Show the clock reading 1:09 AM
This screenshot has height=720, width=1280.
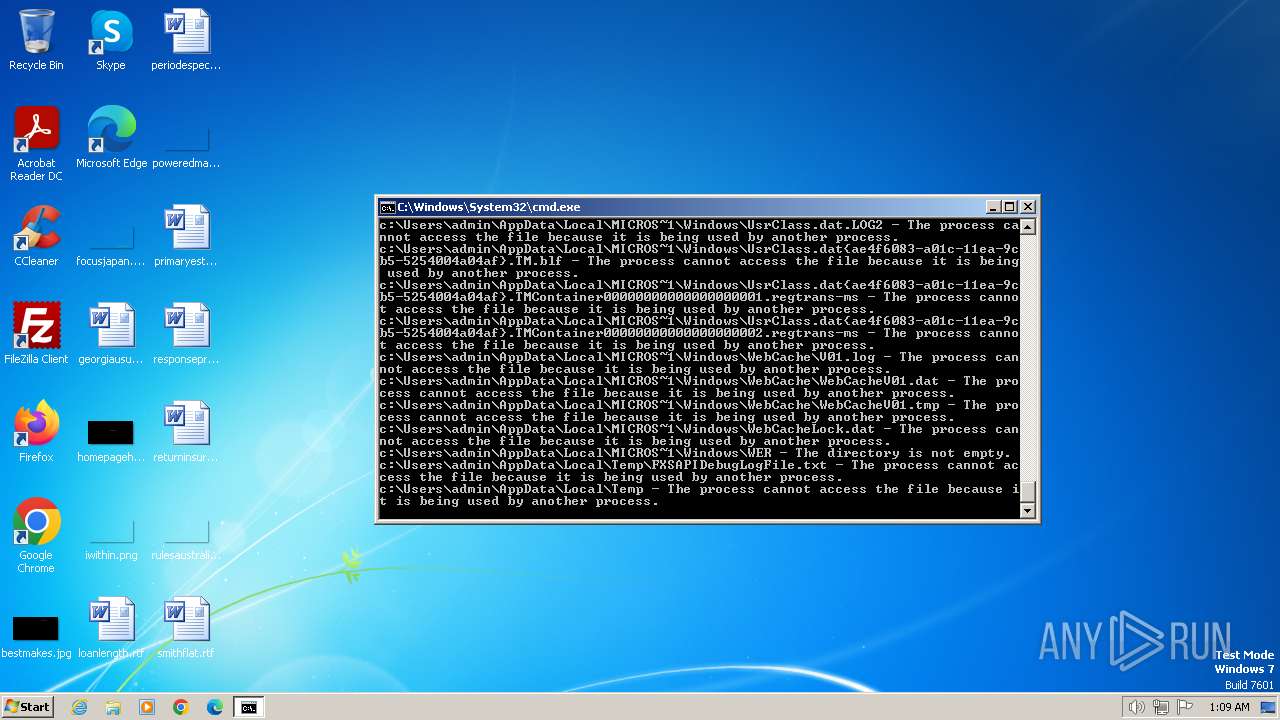(1229, 707)
